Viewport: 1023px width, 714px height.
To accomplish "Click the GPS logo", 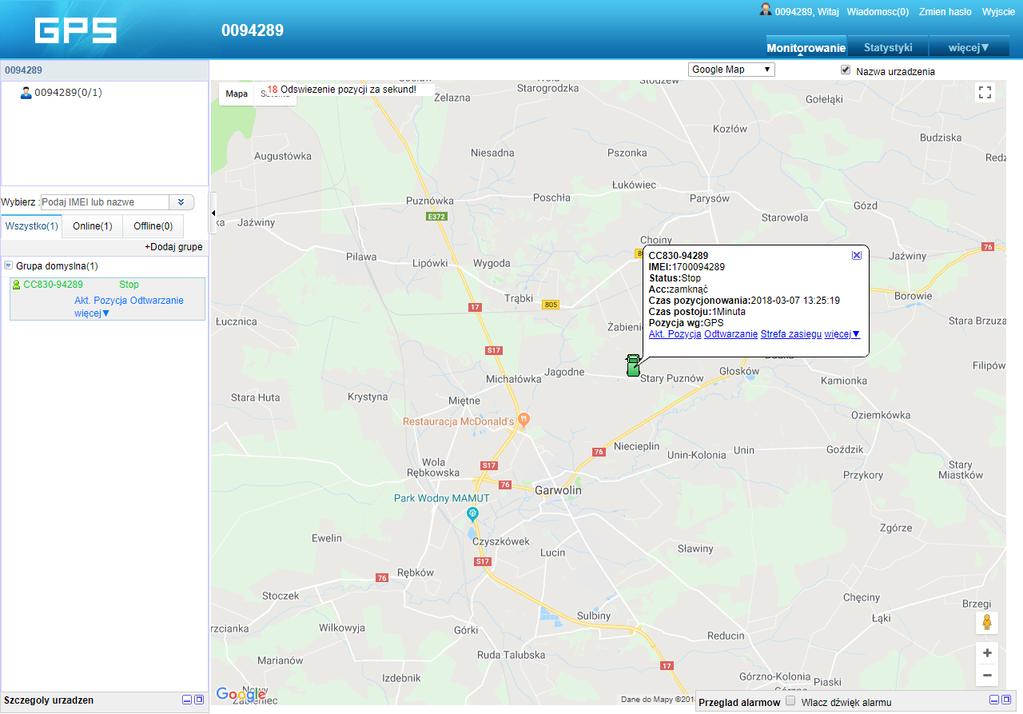I will tap(76, 30).
